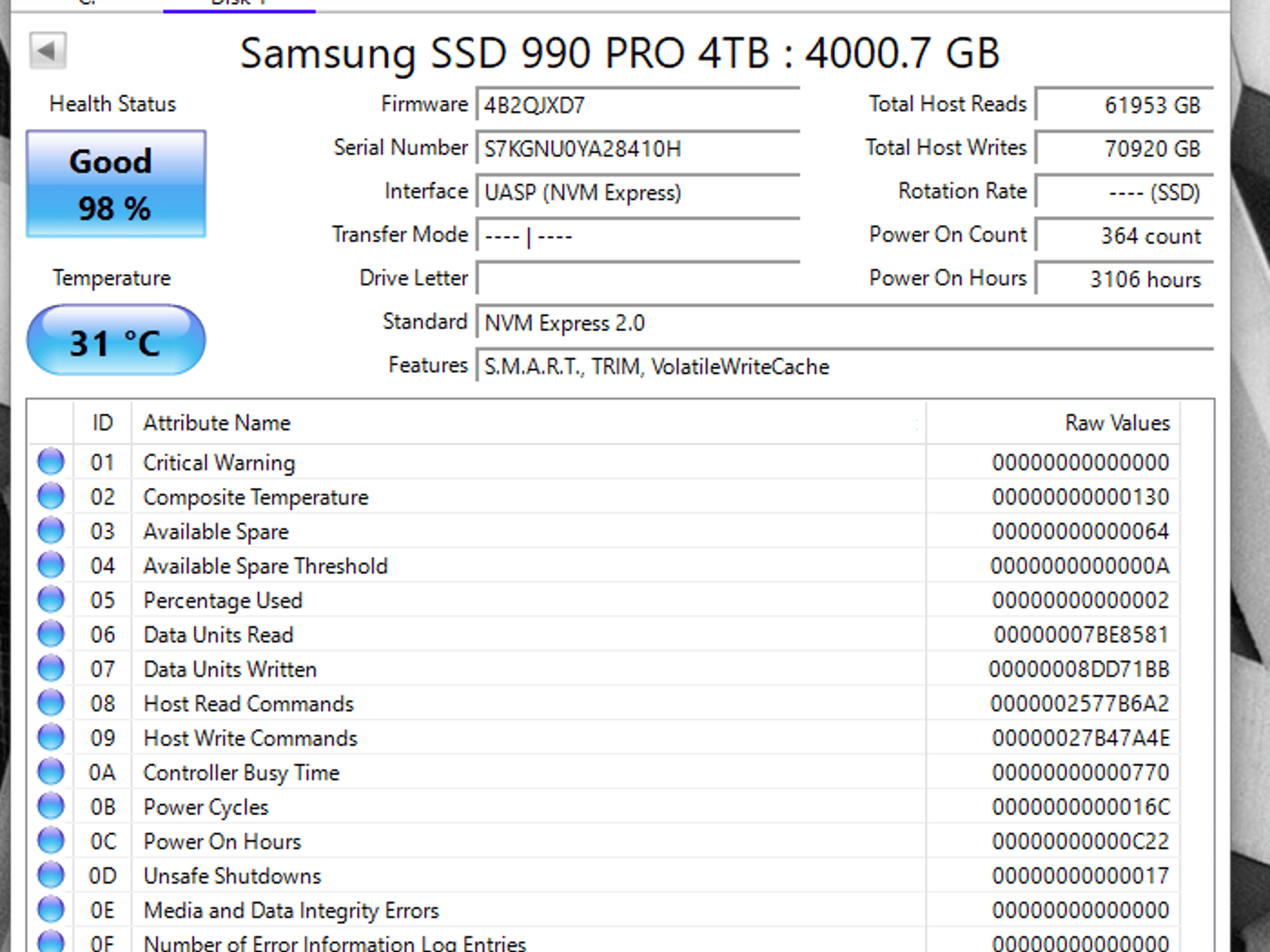This screenshot has width=1270, height=952.
Task: Click the status orb for Media and Data Integrity Errors
Action: [51, 910]
